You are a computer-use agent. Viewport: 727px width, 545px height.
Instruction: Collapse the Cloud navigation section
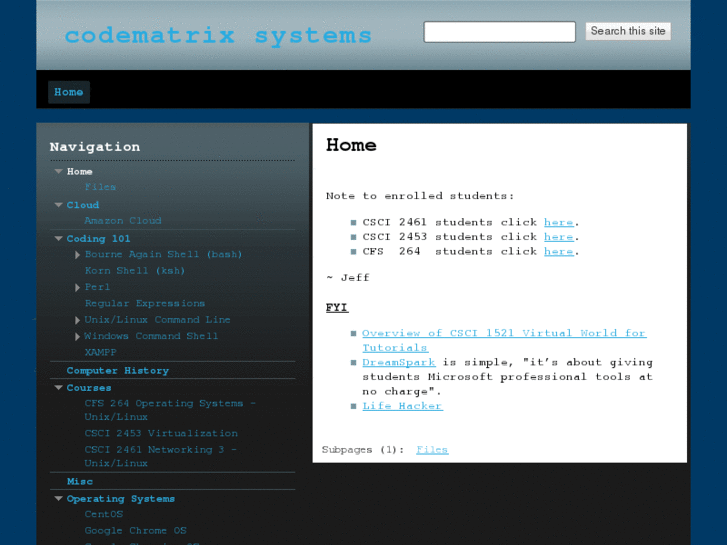[58, 205]
